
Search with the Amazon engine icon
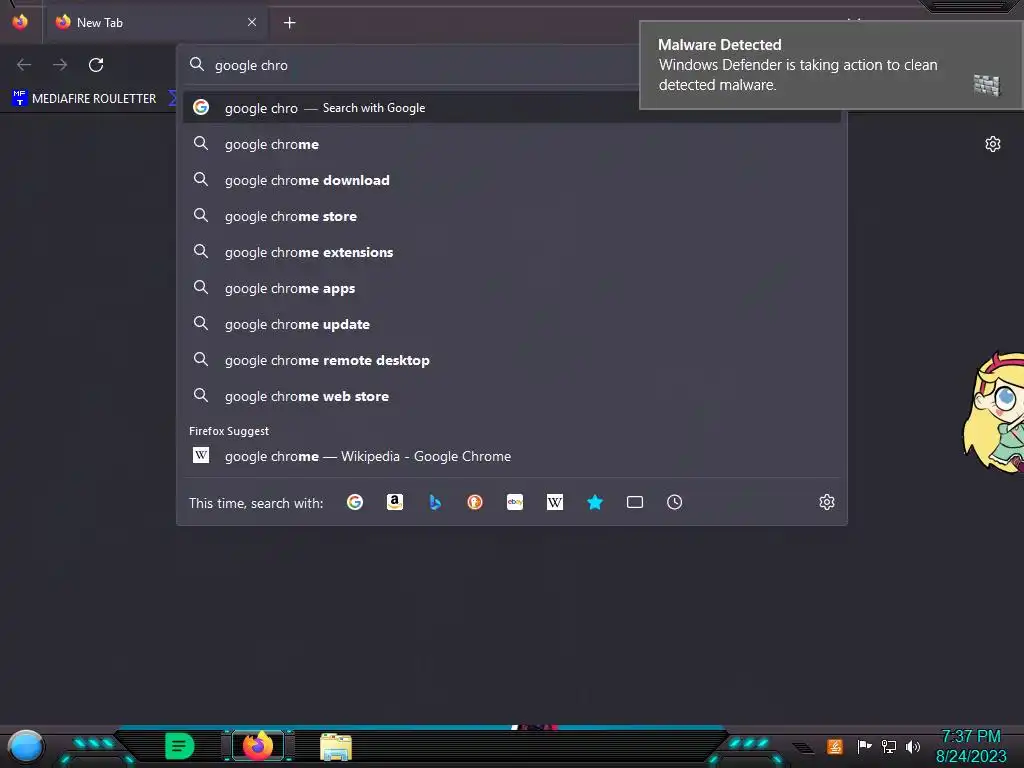pos(394,502)
